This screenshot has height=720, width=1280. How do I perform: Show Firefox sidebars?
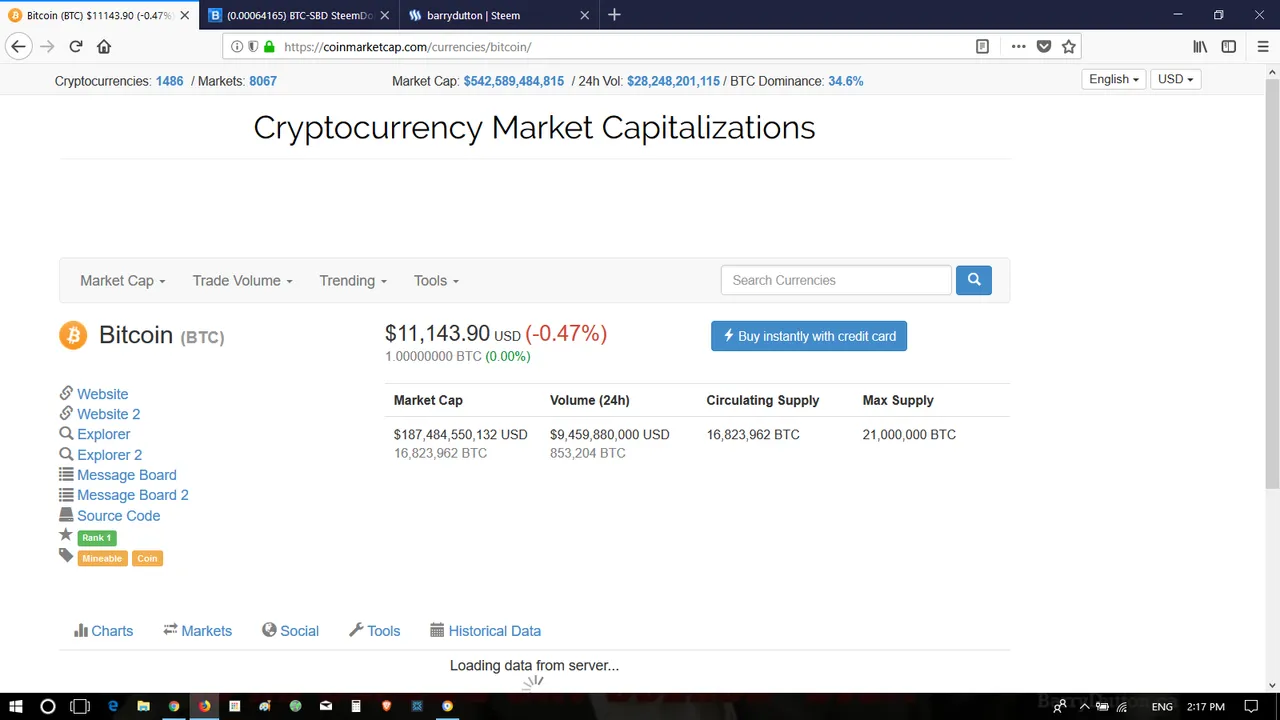point(1229,46)
